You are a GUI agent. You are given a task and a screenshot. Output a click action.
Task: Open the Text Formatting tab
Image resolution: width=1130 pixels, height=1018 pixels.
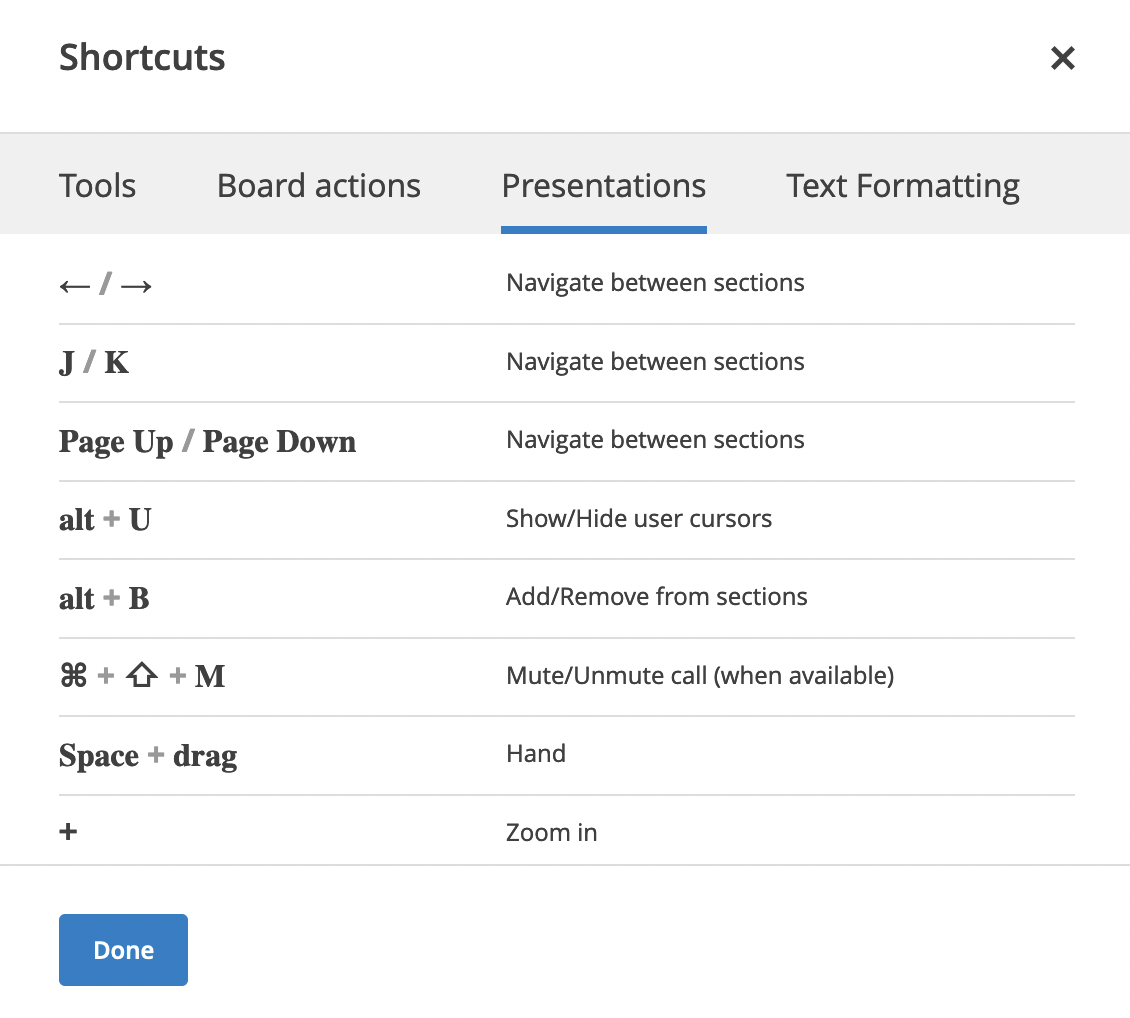point(902,186)
